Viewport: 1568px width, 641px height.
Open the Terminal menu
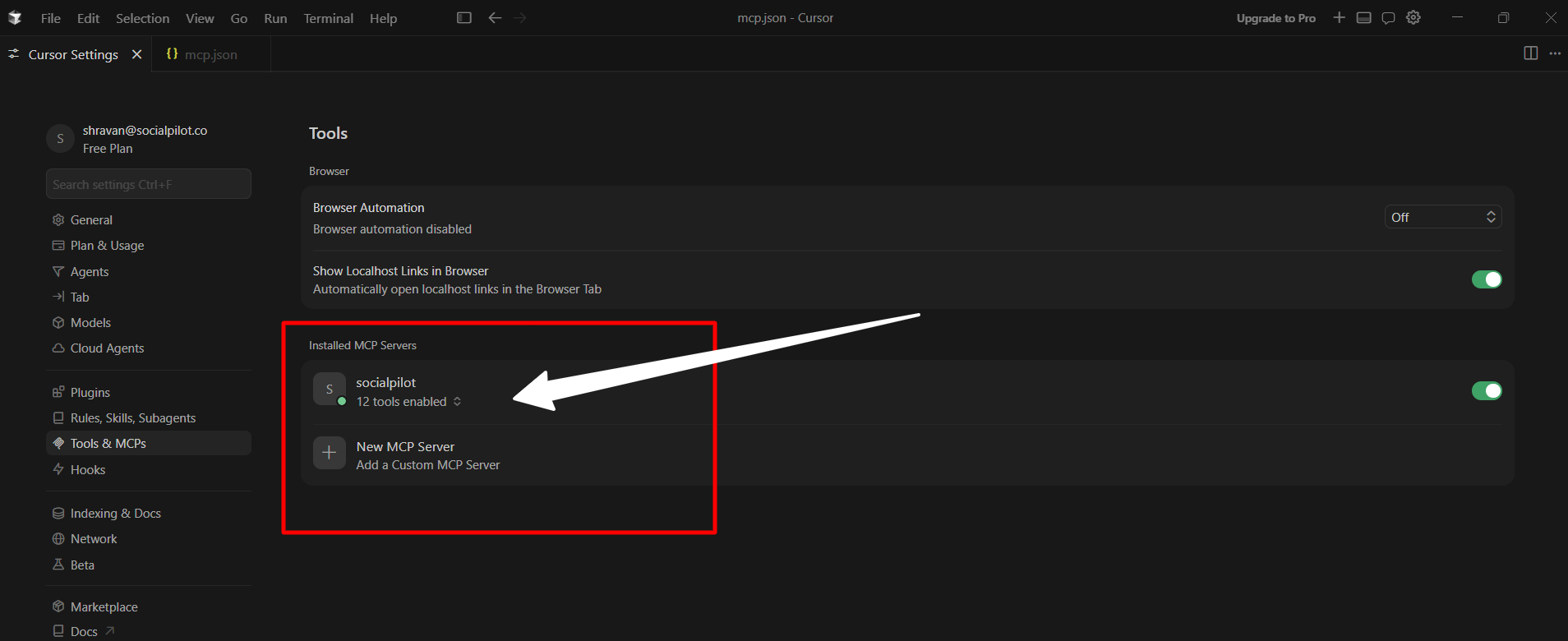pos(328,18)
